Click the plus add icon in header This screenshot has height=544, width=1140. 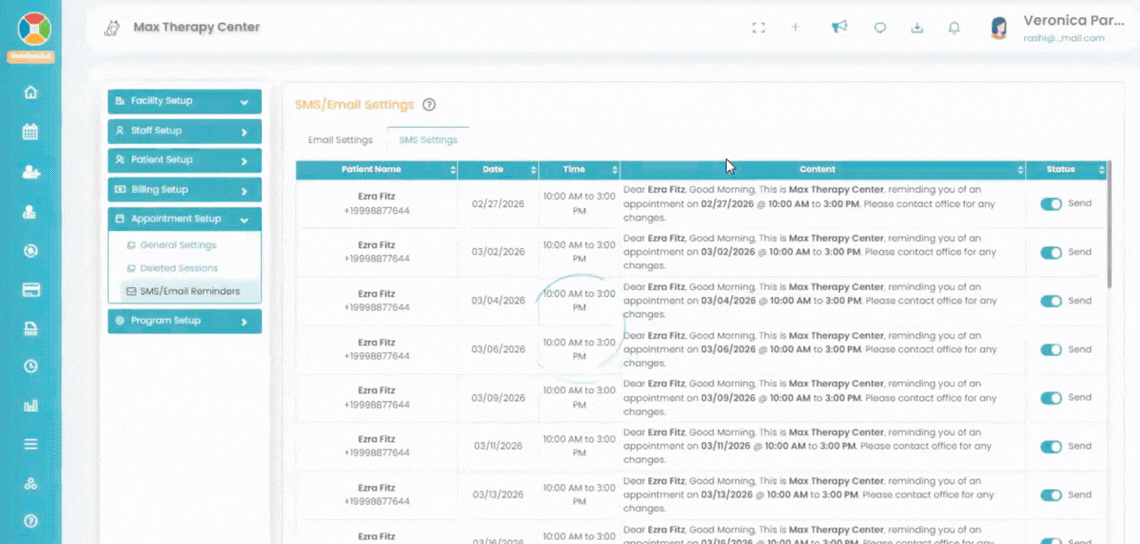pos(796,28)
